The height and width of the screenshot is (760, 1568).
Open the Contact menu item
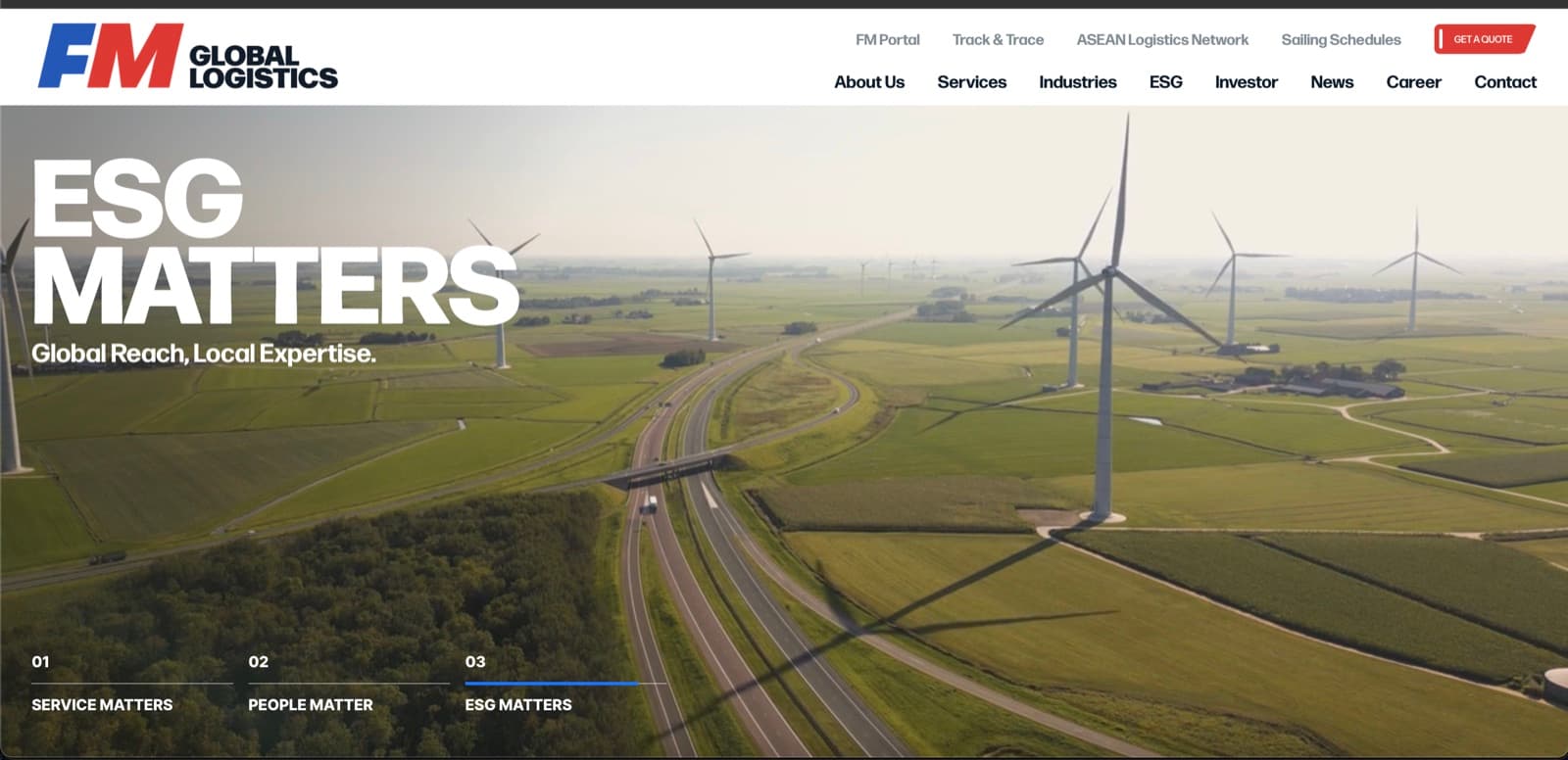1505,82
